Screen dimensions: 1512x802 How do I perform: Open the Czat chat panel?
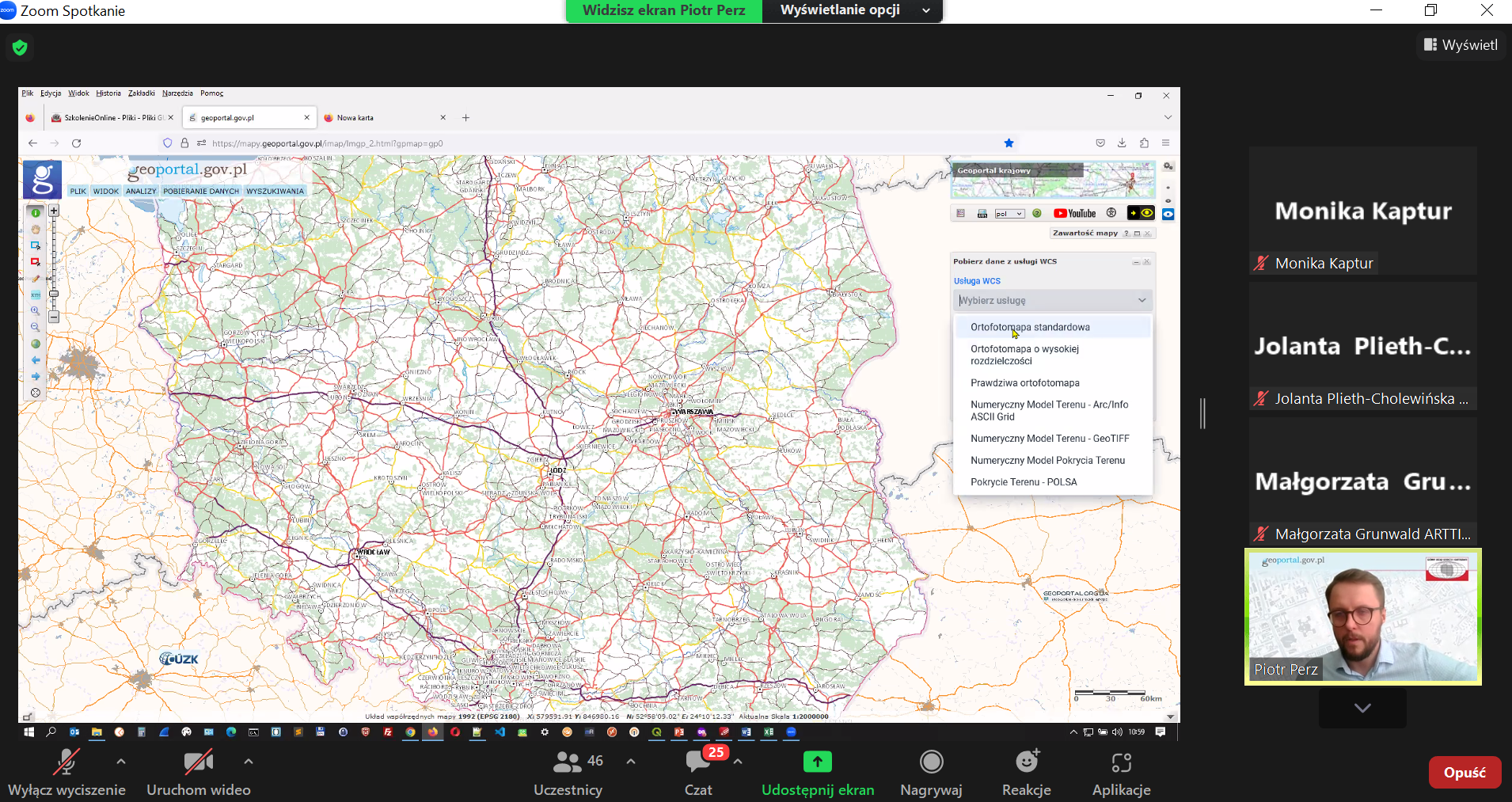click(697, 763)
